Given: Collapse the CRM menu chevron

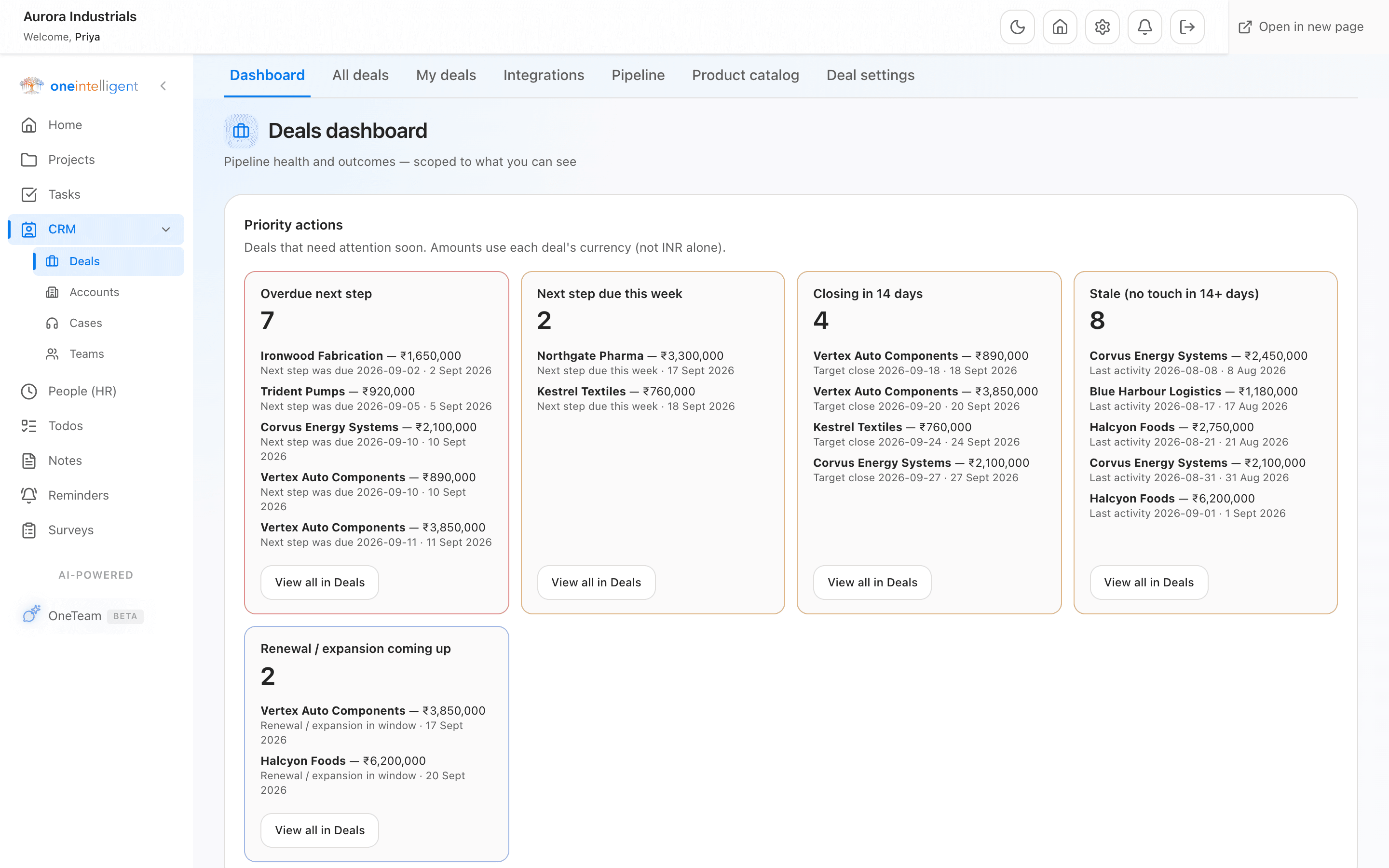Looking at the screenshot, I should pos(166,230).
